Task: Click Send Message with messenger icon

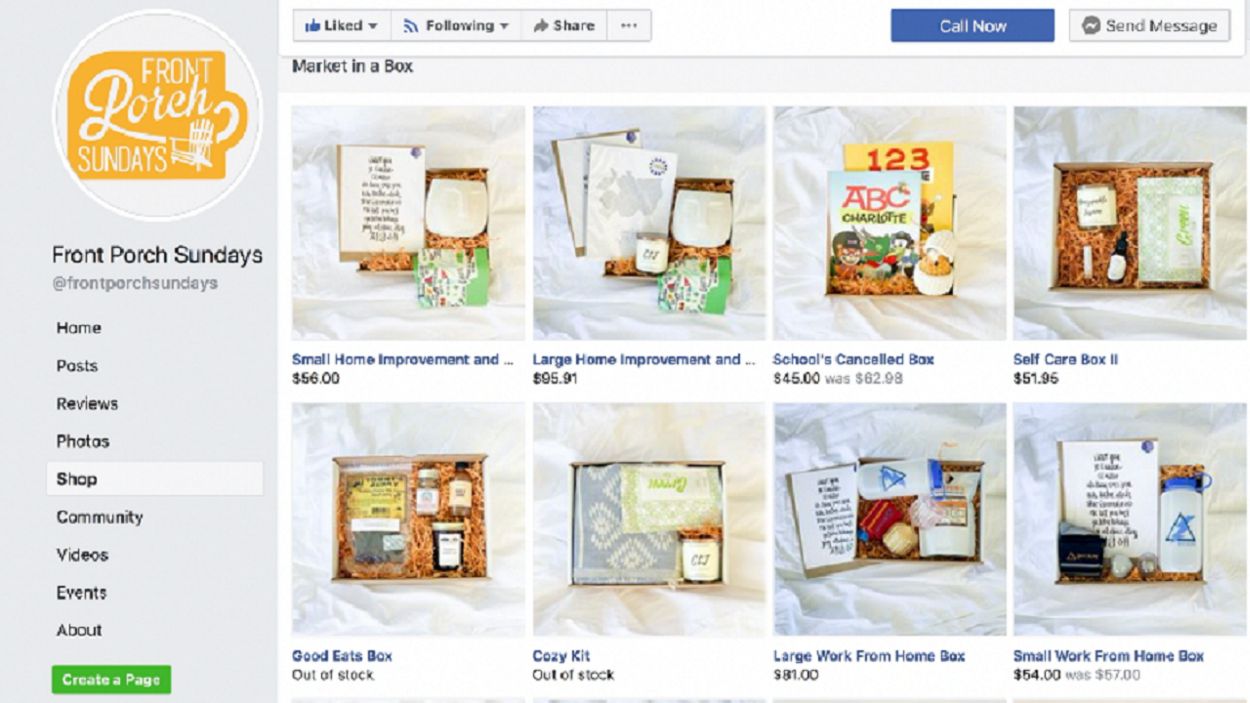Action: click(x=1148, y=26)
